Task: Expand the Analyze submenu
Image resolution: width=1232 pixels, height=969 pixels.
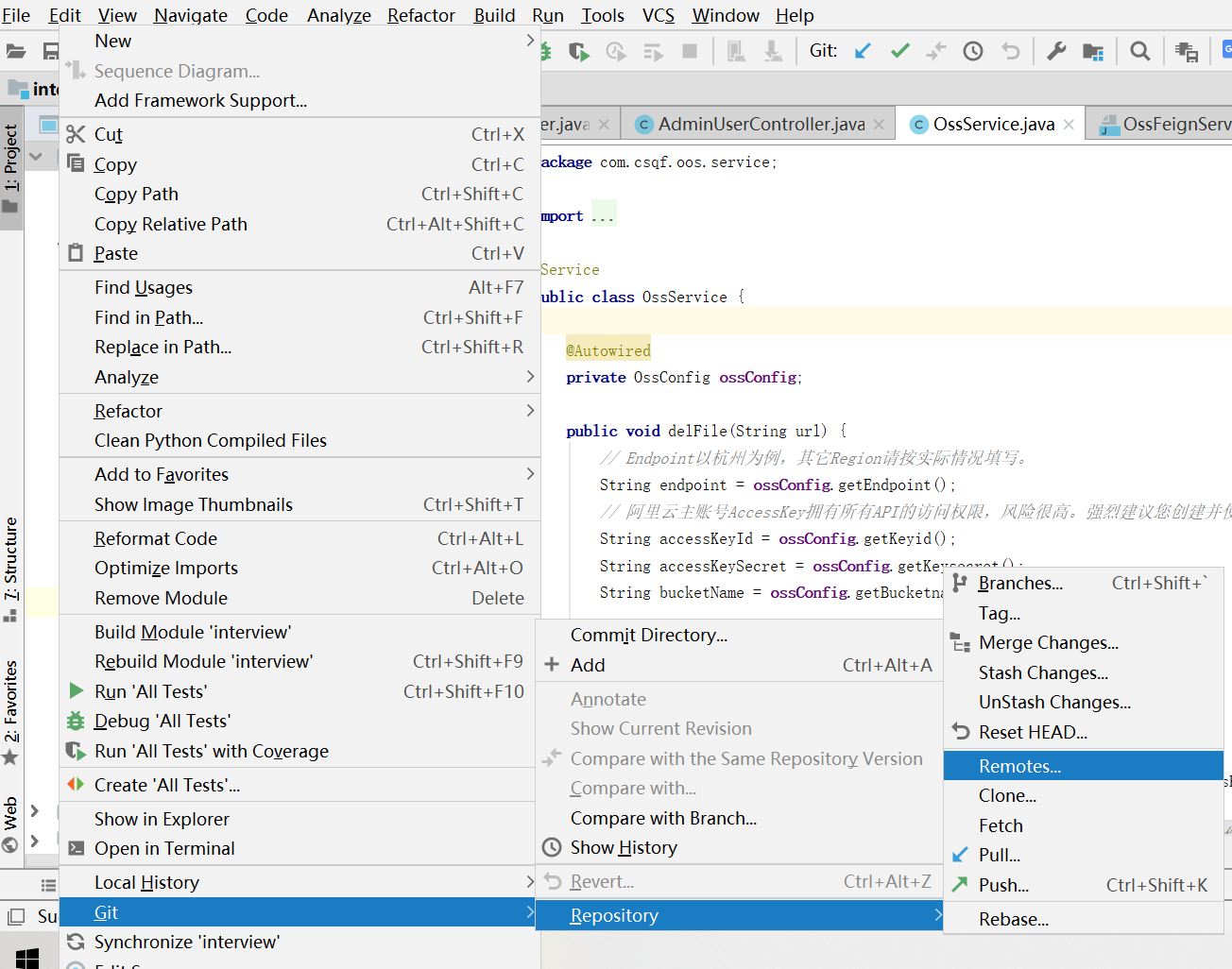Action: tap(299, 377)
